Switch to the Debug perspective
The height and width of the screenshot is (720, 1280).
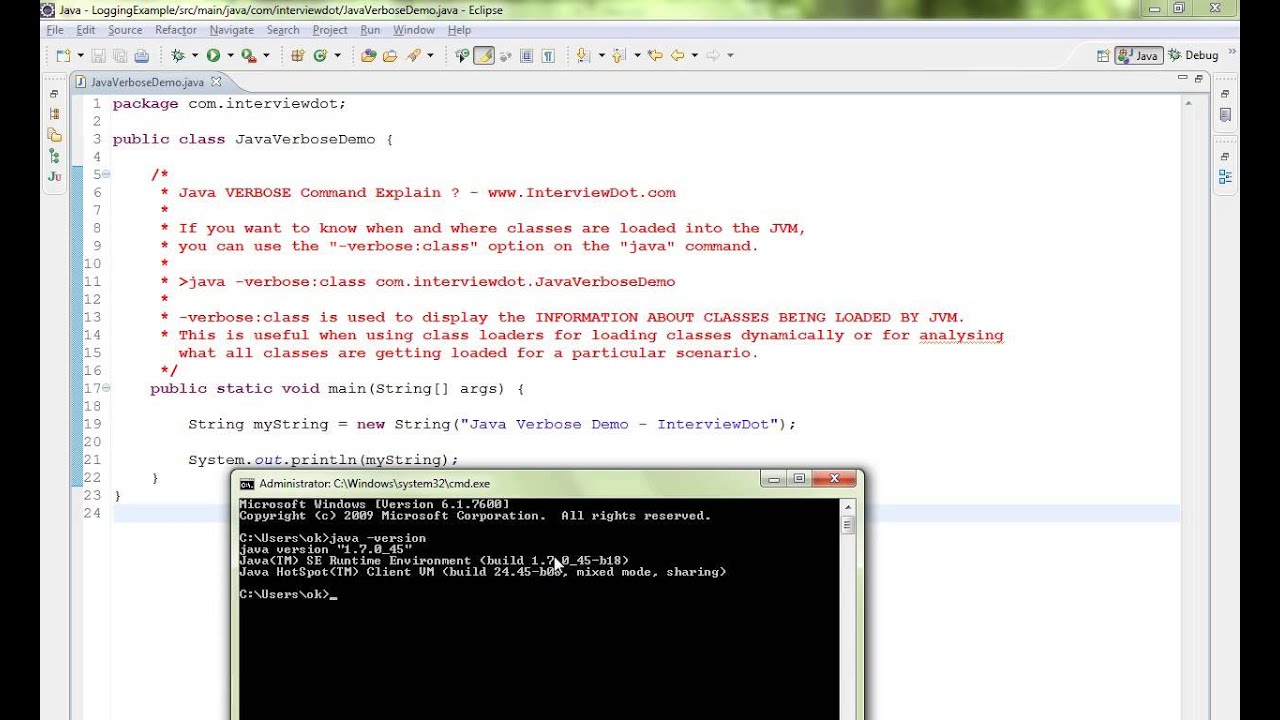[1194, 56]
